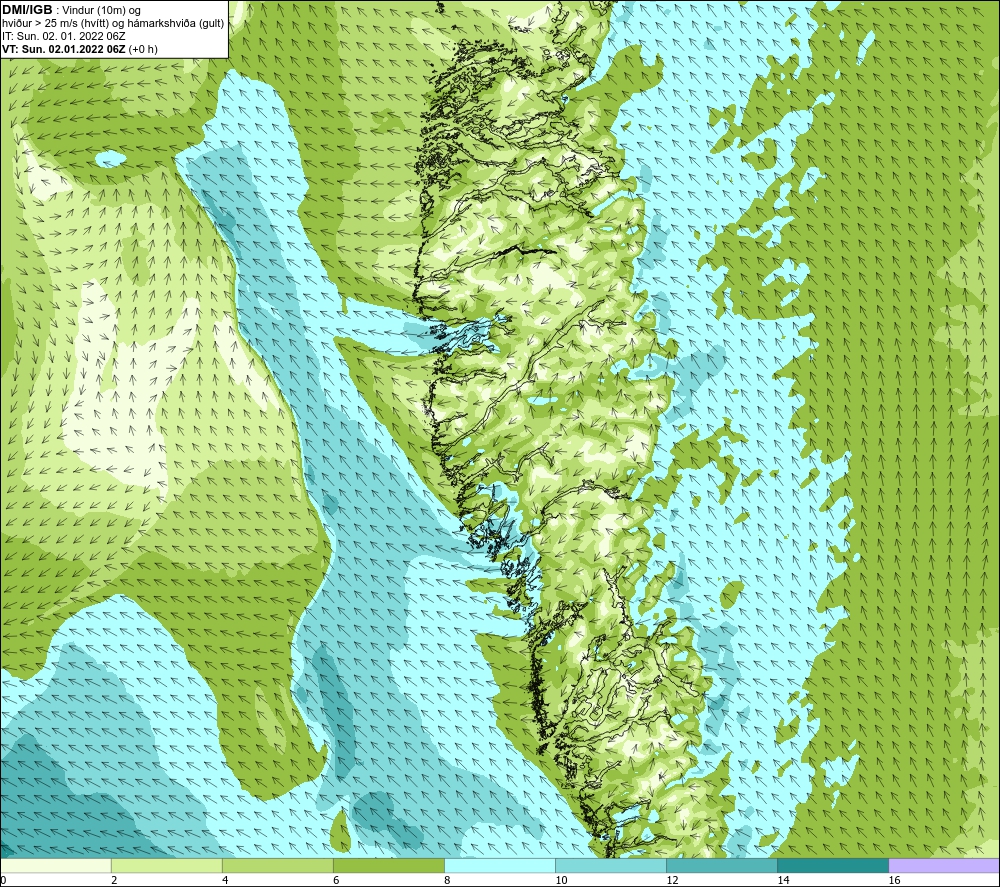Click the legend value '8'
1000x887 pixels.
(447, 880)
